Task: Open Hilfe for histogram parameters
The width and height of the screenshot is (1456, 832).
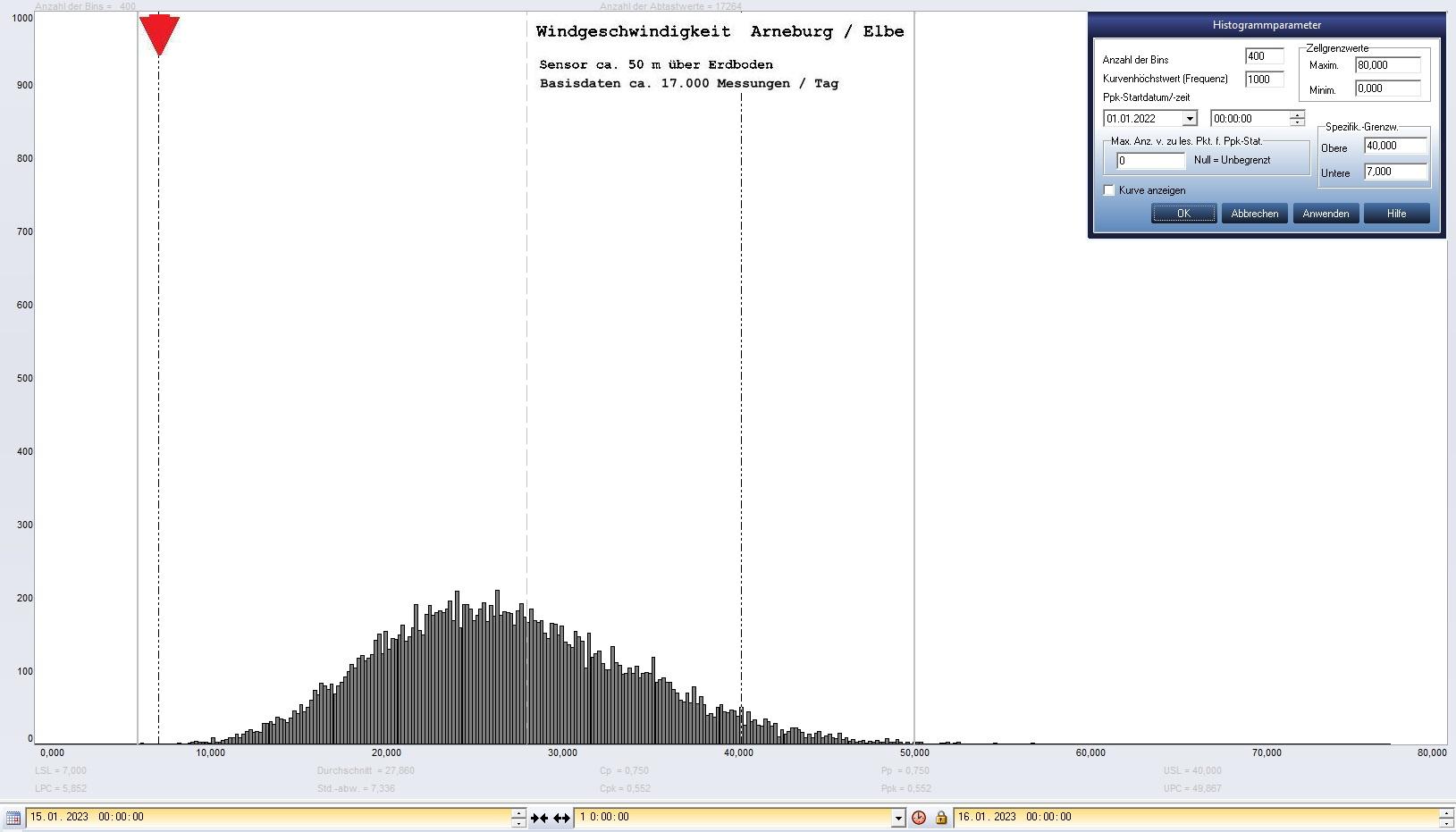Action: click(x=1396, y=214)
